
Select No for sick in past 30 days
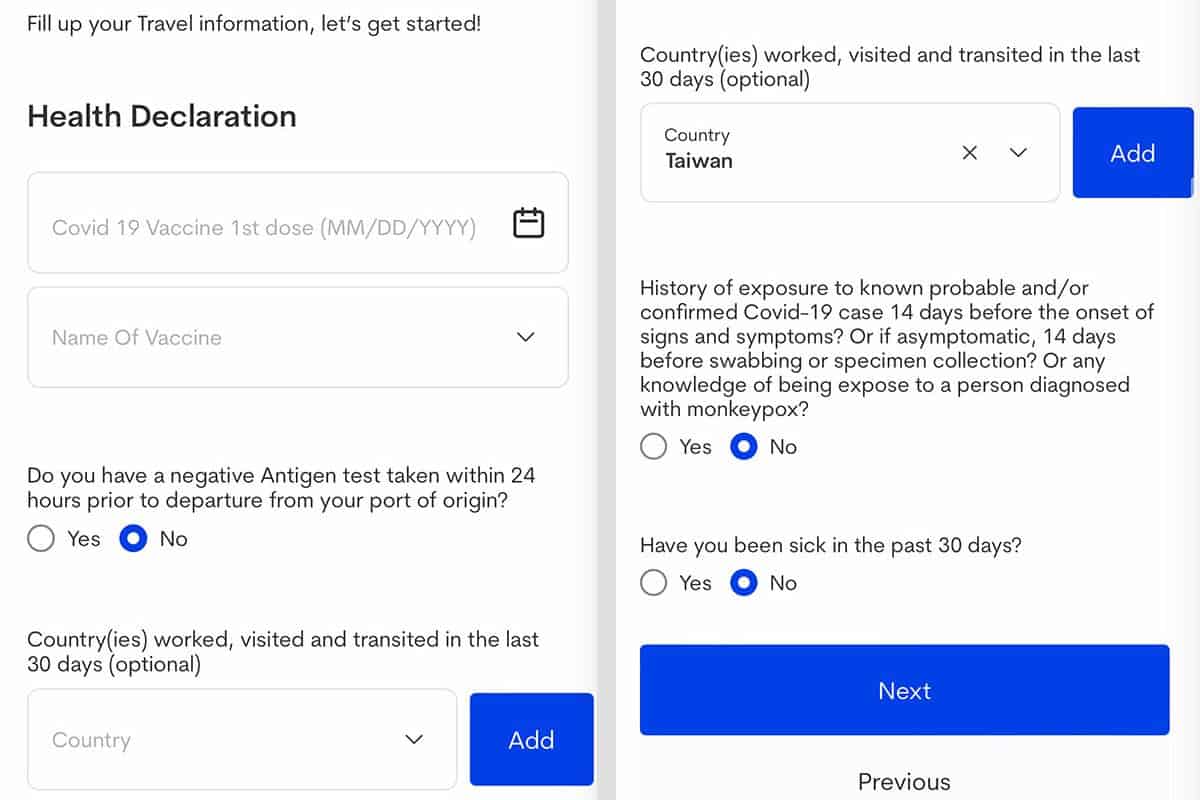[744, 583]
